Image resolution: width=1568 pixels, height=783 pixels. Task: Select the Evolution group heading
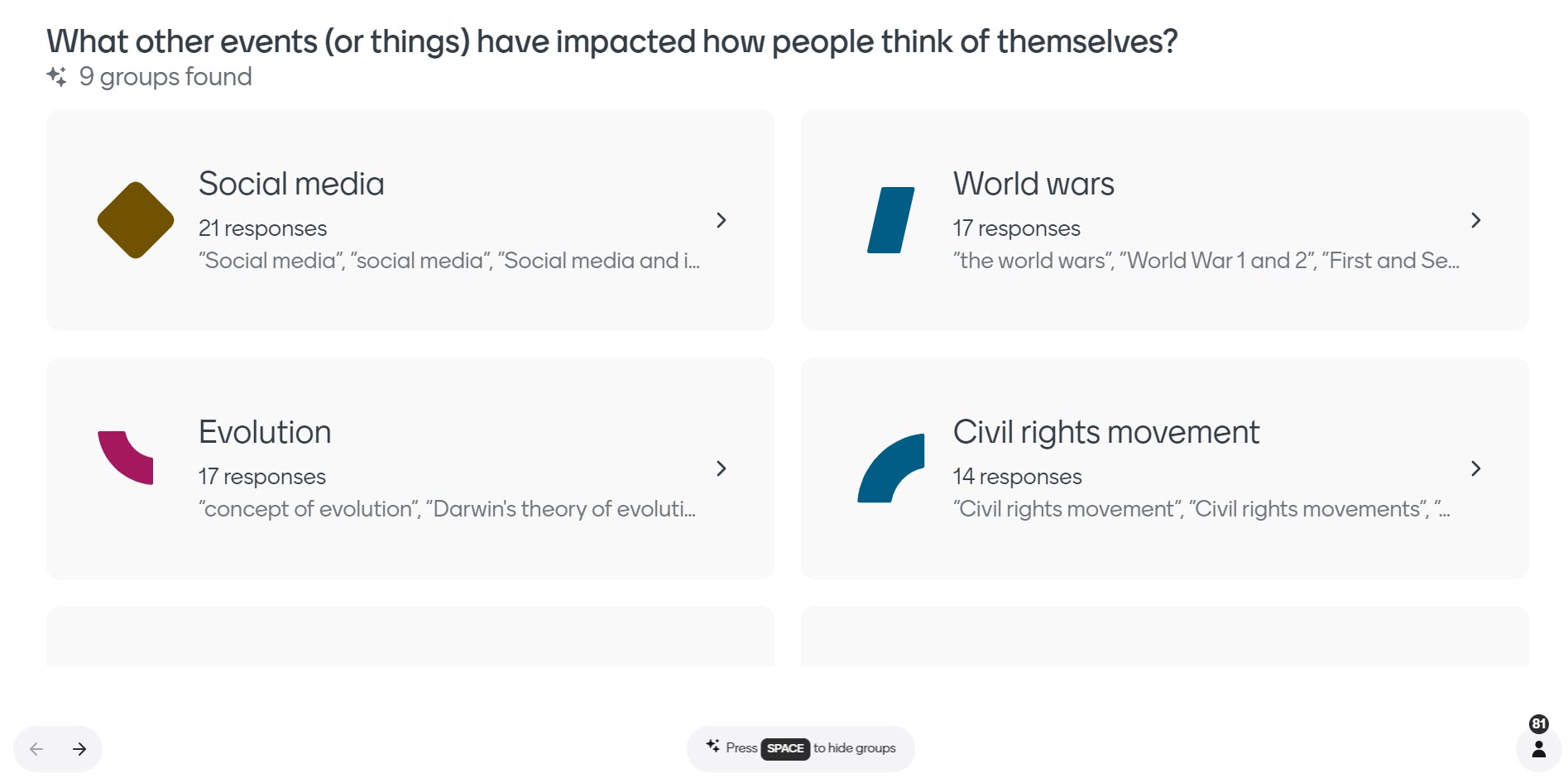click(x=265, y=432)
